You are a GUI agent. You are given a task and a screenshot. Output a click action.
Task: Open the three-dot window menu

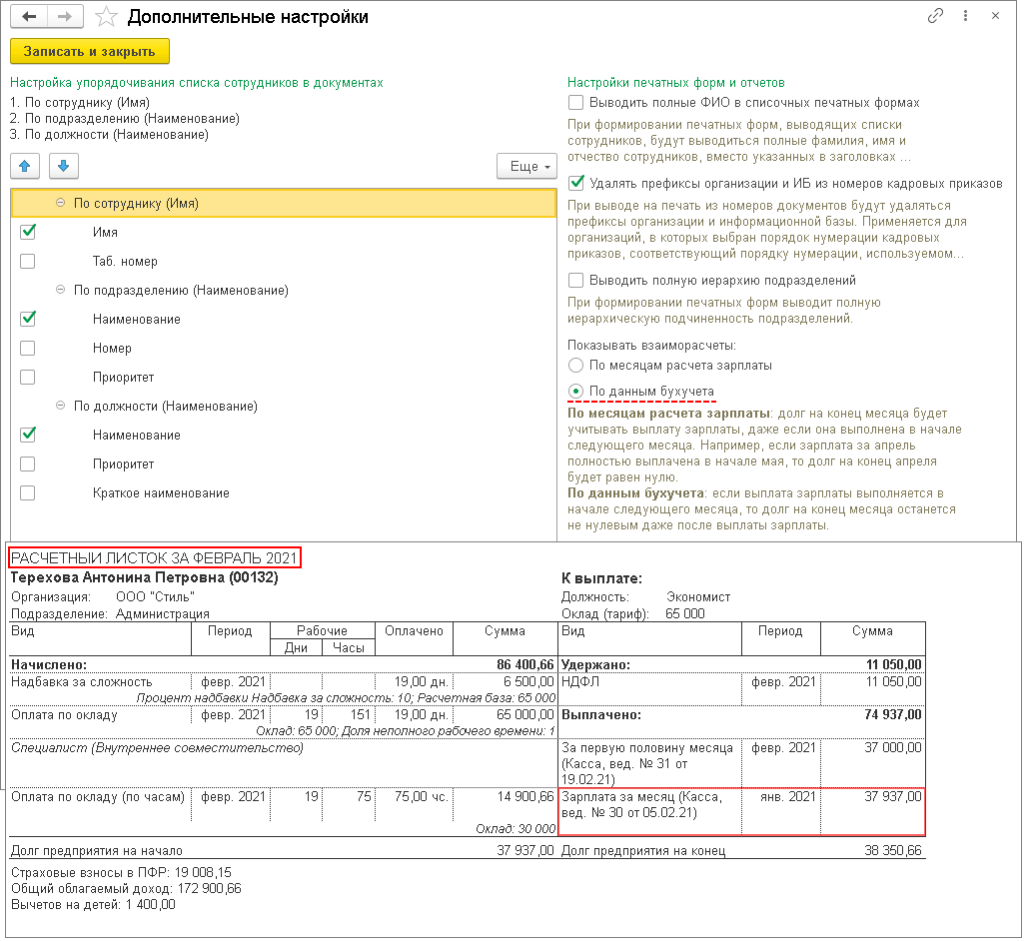tap(965, 16)
